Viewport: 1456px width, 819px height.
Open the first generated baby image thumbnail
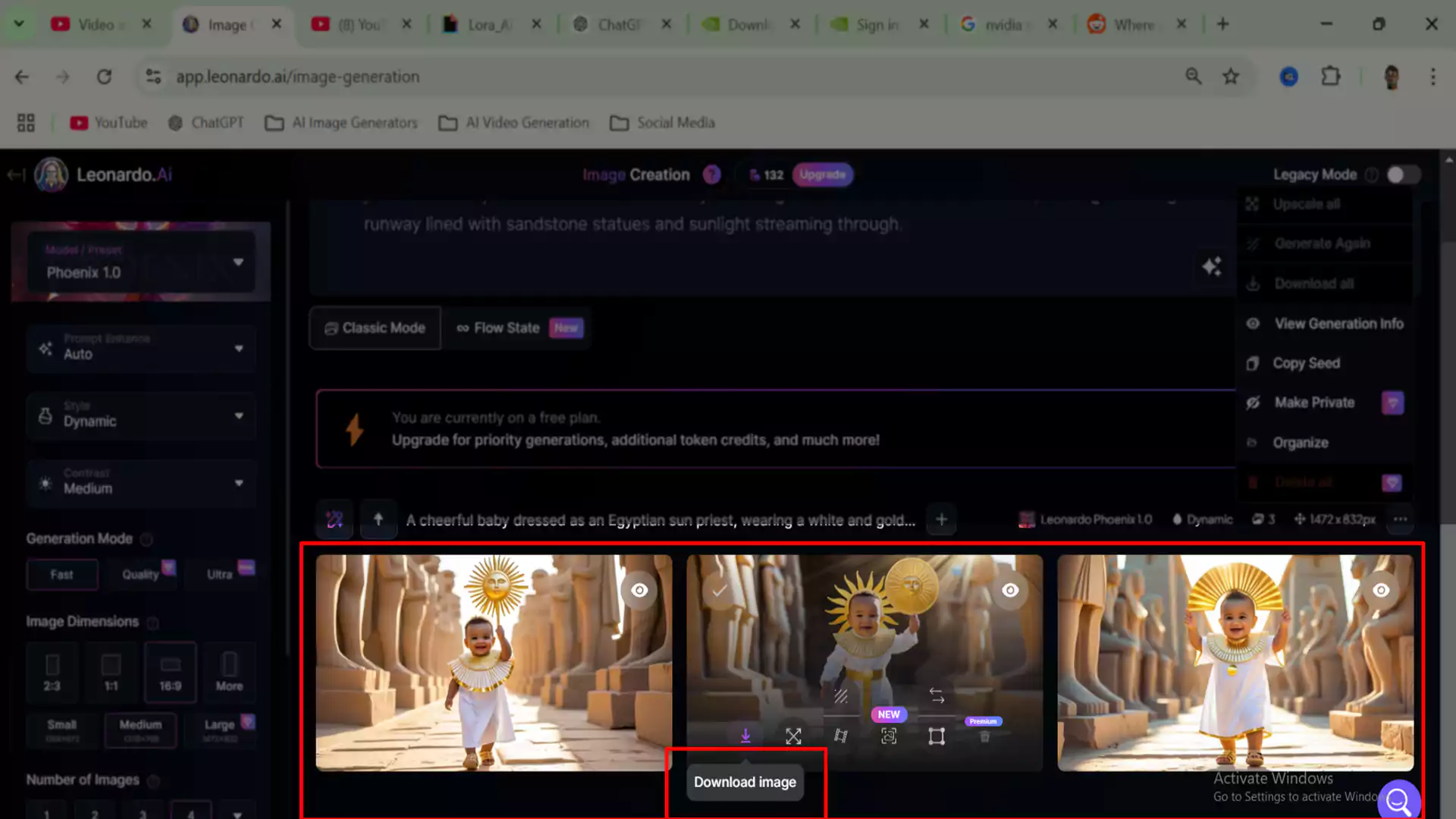pos(494,663)
